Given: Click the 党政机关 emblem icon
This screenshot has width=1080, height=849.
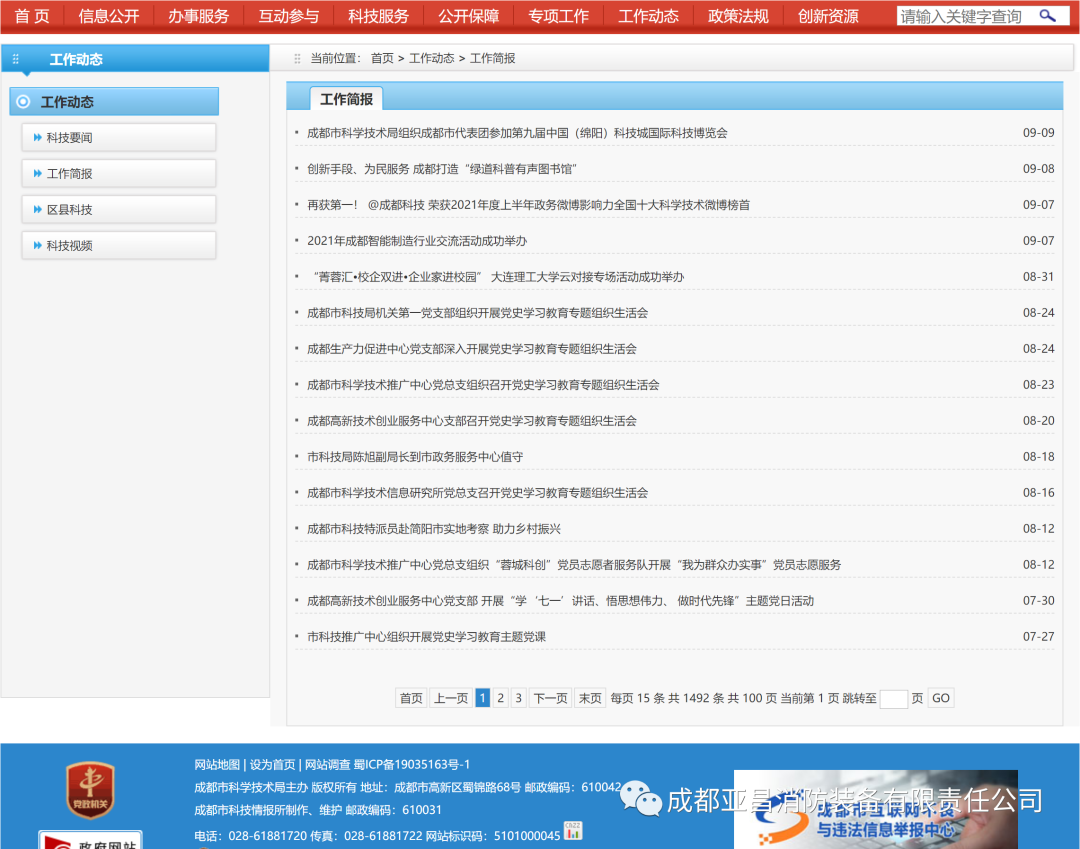Looking at the screenshot, I should (90, 790).
